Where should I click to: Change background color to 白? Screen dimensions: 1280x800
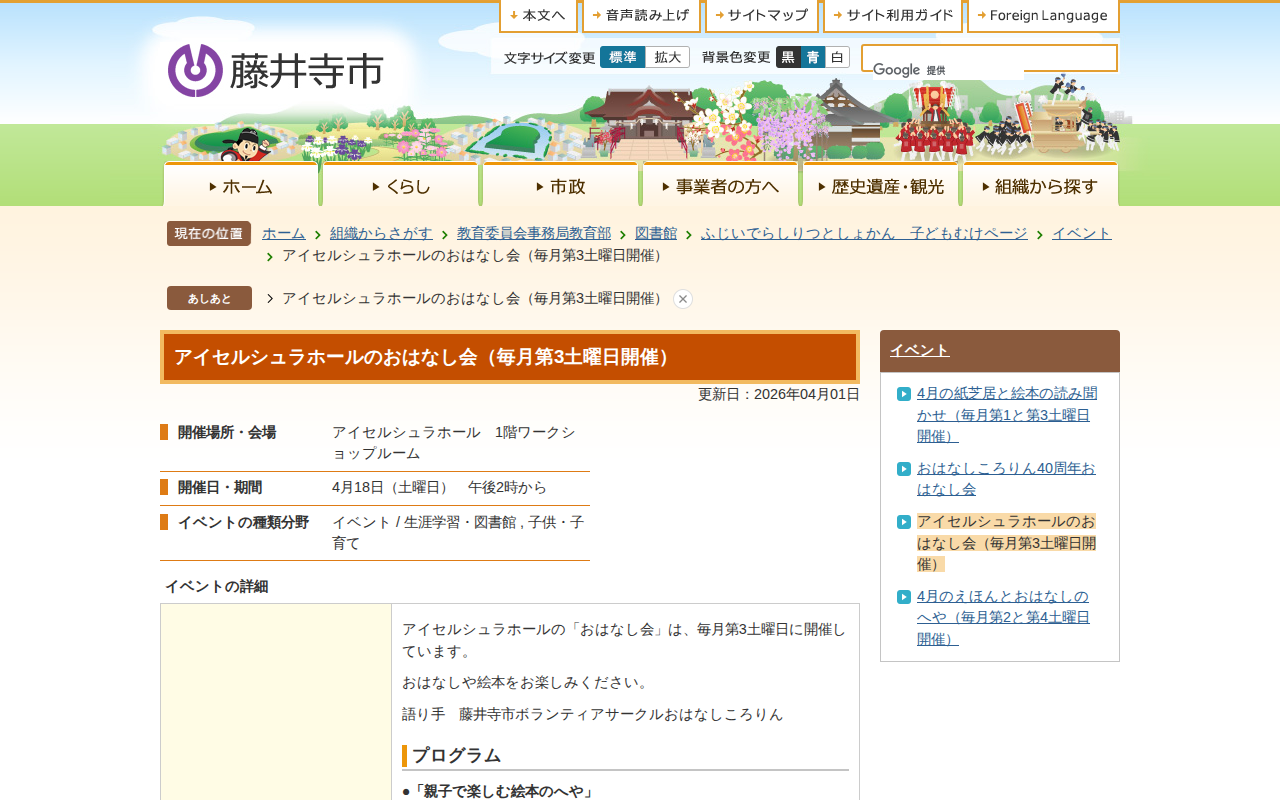click(x=837, y=57)
